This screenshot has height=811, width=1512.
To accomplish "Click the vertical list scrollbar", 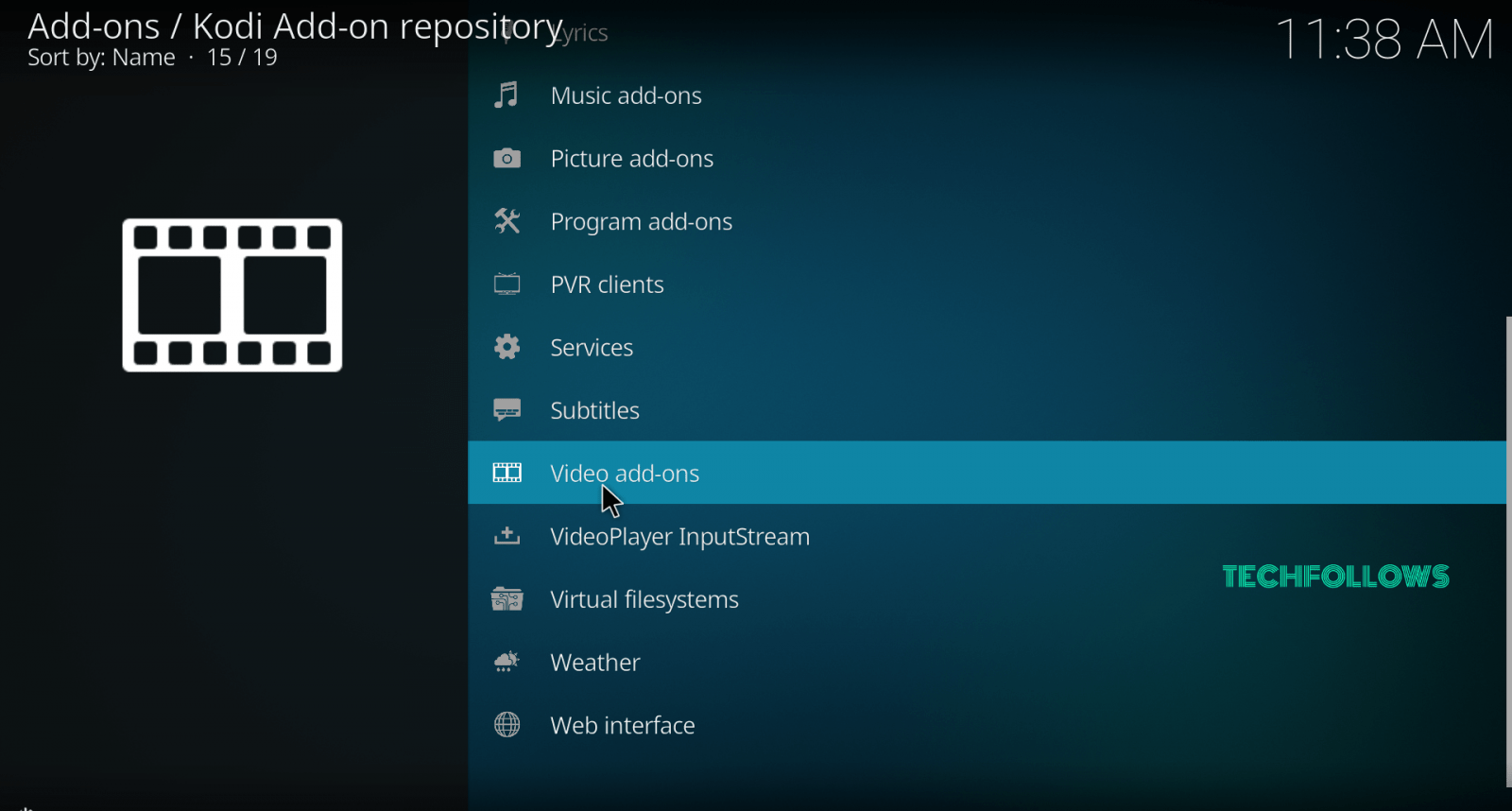I will [x=1508, y=551].
